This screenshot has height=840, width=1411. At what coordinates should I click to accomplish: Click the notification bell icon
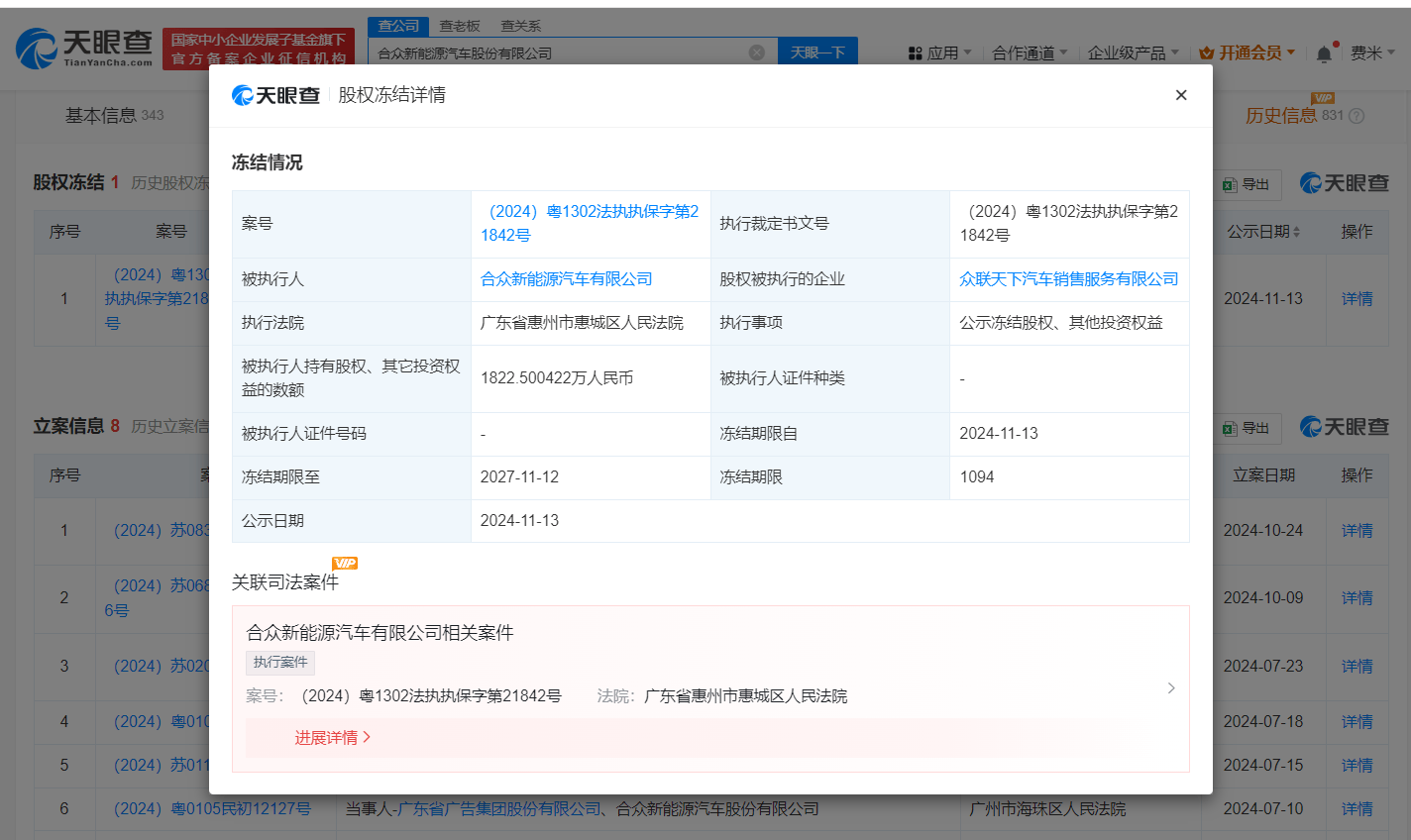tap(1324, 53)
